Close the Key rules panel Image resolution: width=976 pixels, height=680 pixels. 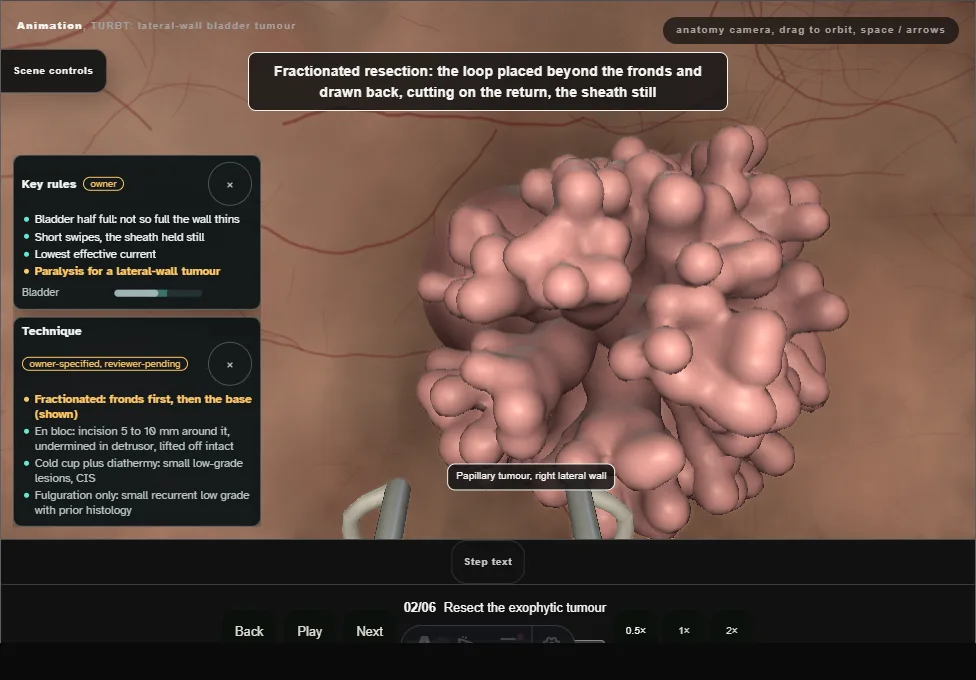230,184
